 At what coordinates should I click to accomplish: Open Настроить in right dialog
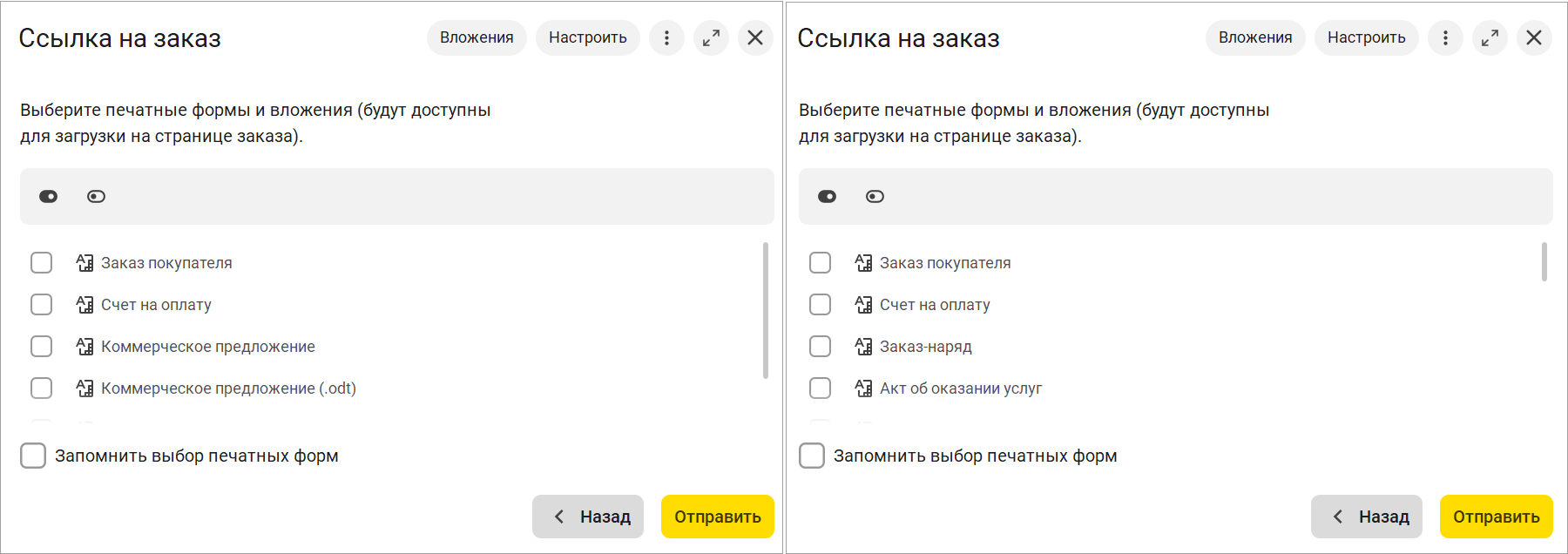[x=1367, y=38]
